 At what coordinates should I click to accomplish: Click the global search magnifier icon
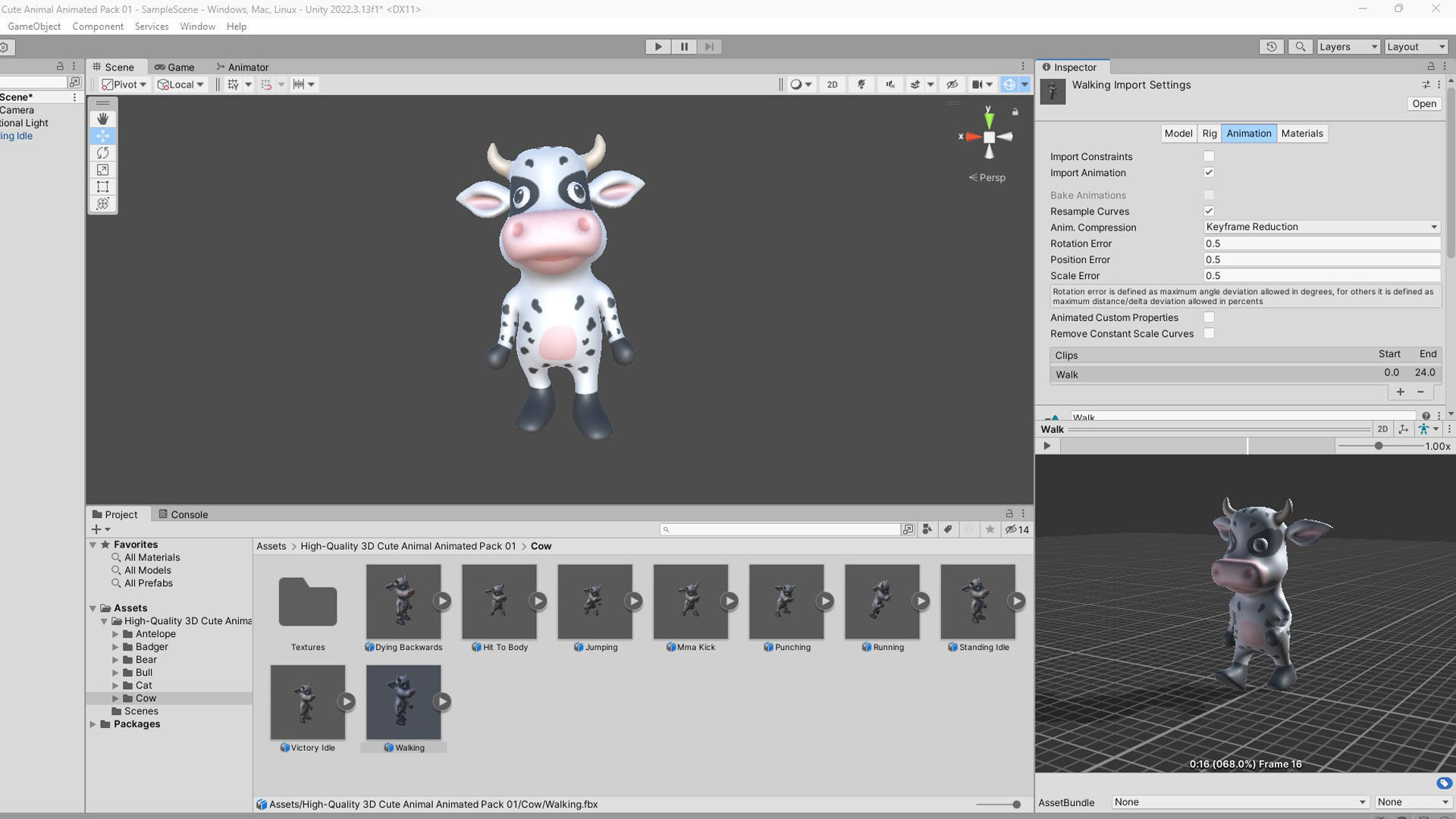[1301, 46]
